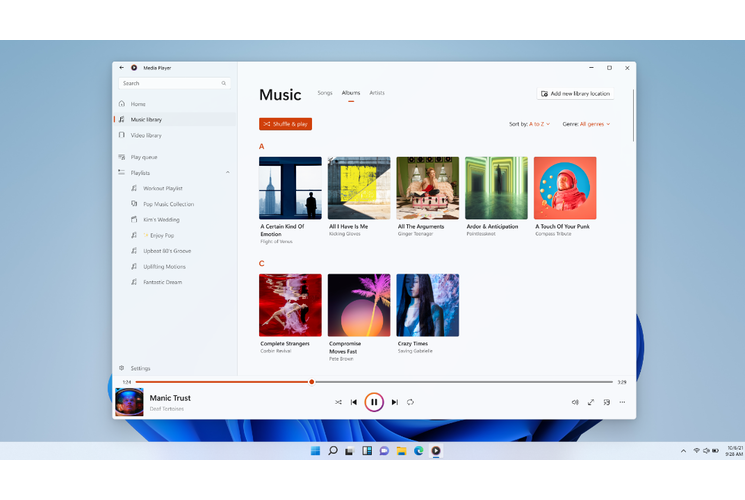Click artist name Ginger Teenager
This screenshot has width=745, height=500.
(415, 234)
